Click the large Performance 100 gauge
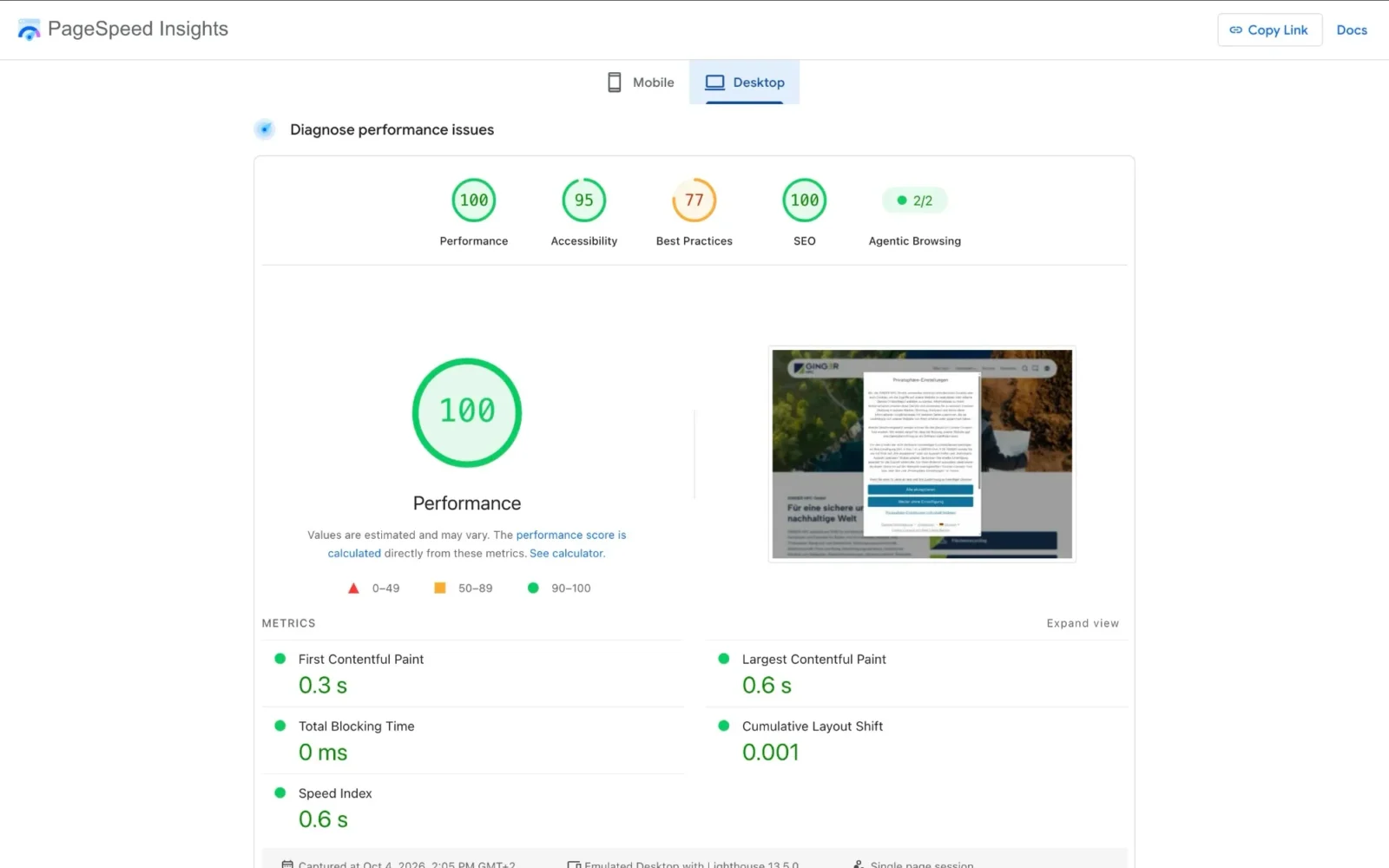1389x868 pixels. 467,412
